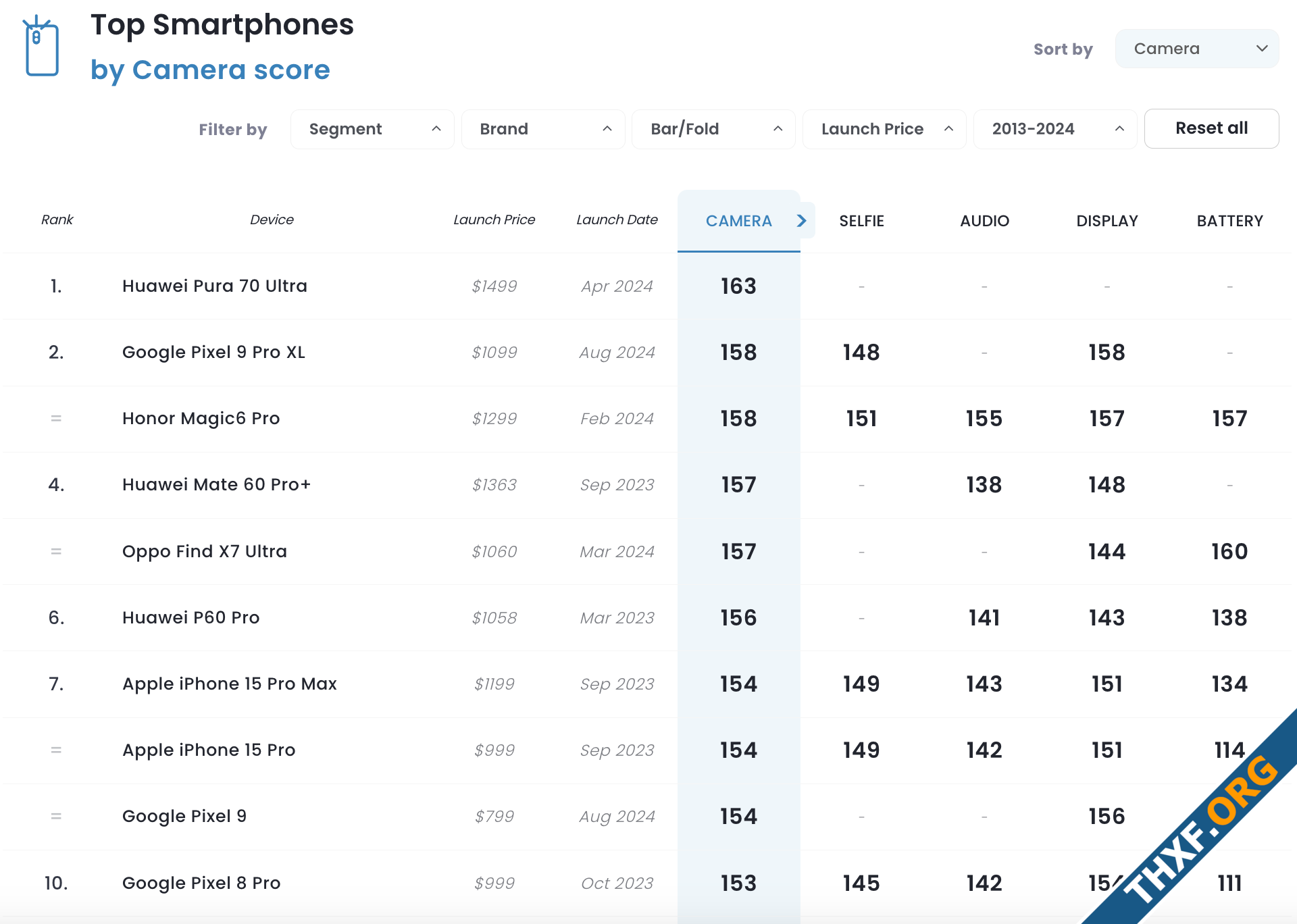
Task: Open Oppo Find X7 Ultra device
Action: coord(205,551)
